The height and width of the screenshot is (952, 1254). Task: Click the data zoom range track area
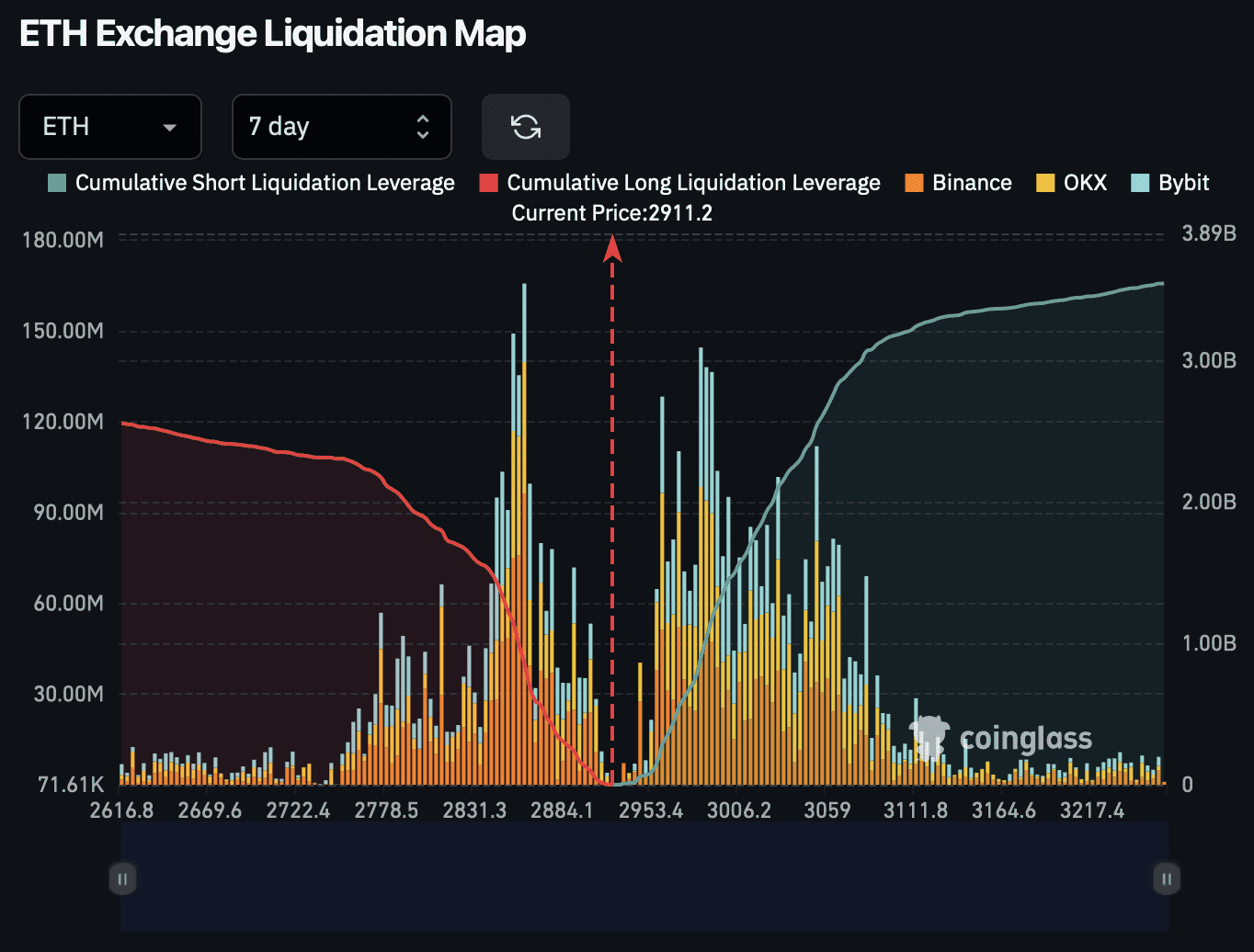click(644, 878)
